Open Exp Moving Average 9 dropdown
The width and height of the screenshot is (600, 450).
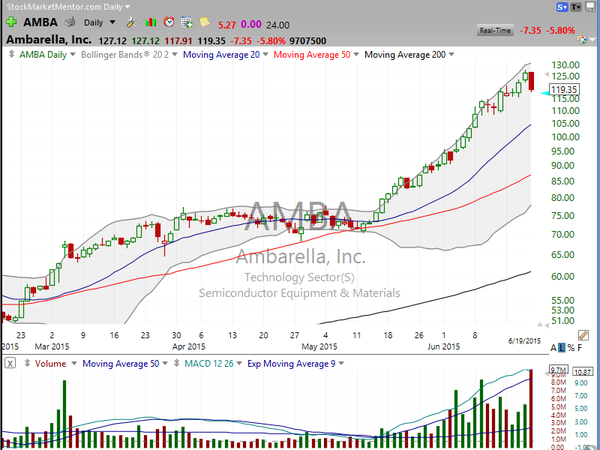(341, 363)
